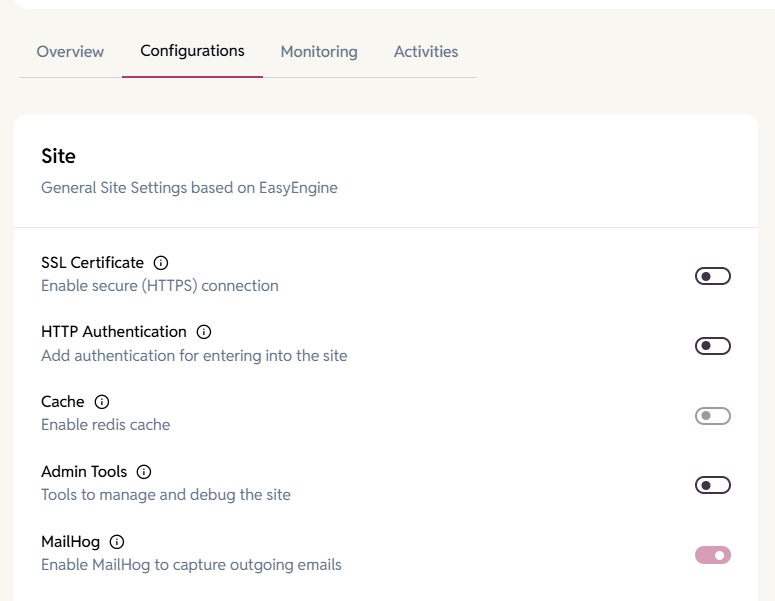Screen dimensions: 775x601
Task: Click the info icon beside SSL Certificate
Action: click(161, 263)
